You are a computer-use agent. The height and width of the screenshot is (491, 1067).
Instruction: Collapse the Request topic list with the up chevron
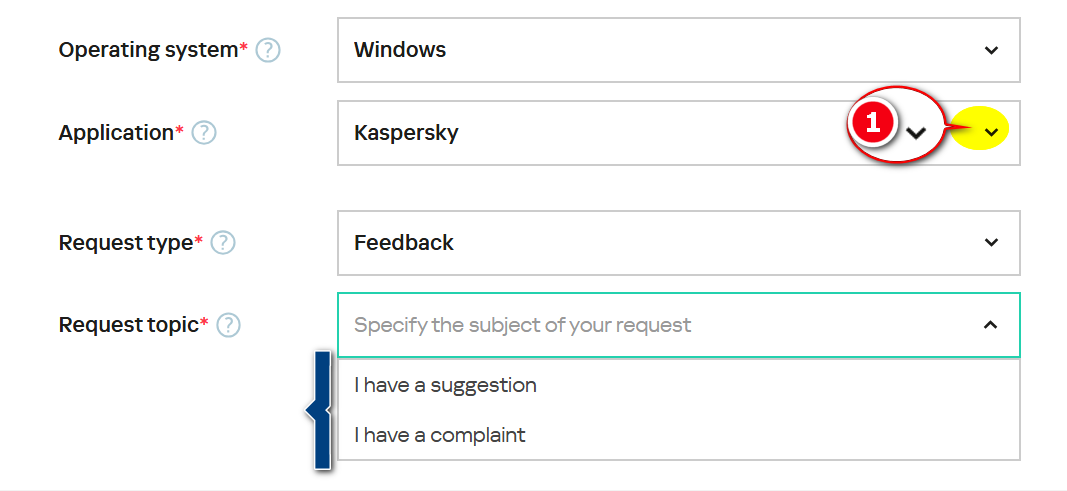tap(991, 325)
